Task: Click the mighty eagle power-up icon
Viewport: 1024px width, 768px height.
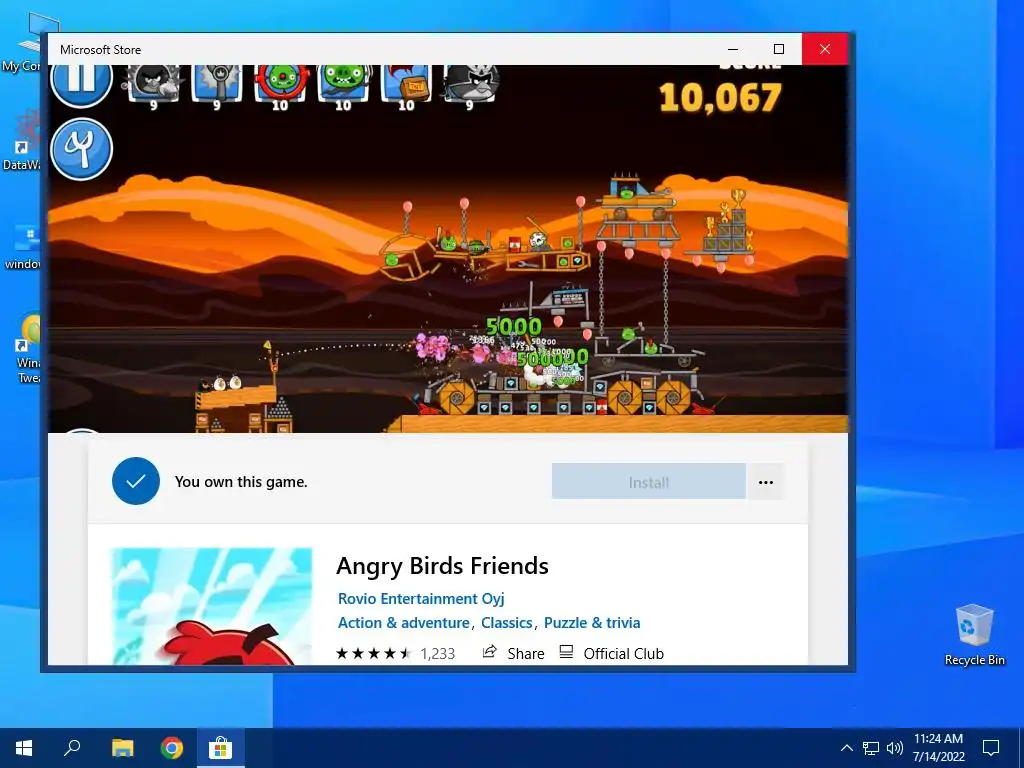Action: coord(470,85)
